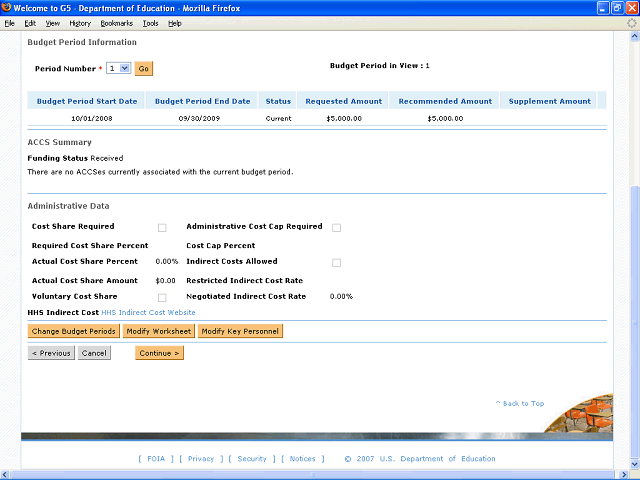The image size is (640, 480).
Task: Go back with the Previous button
Action: (51, 353)
